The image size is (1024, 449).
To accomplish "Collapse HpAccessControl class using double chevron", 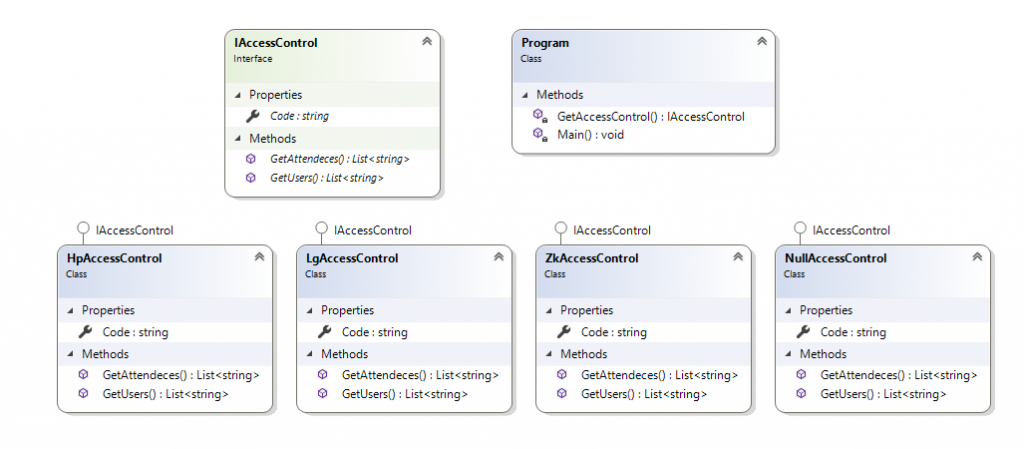I will [x=259, y=256].
